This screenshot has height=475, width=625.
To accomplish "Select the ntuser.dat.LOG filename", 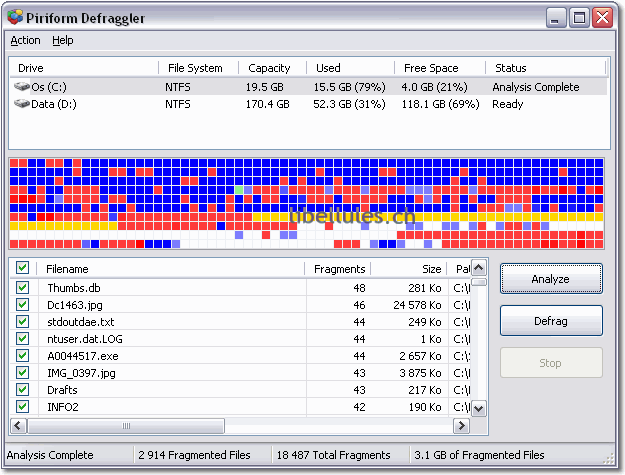I will tap(85, 339).
